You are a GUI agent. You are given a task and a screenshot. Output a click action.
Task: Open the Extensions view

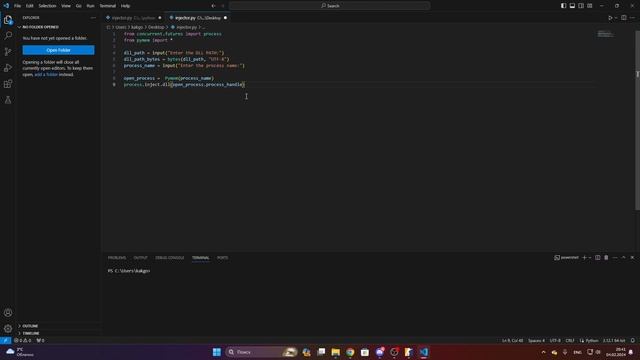coord(8,84)
